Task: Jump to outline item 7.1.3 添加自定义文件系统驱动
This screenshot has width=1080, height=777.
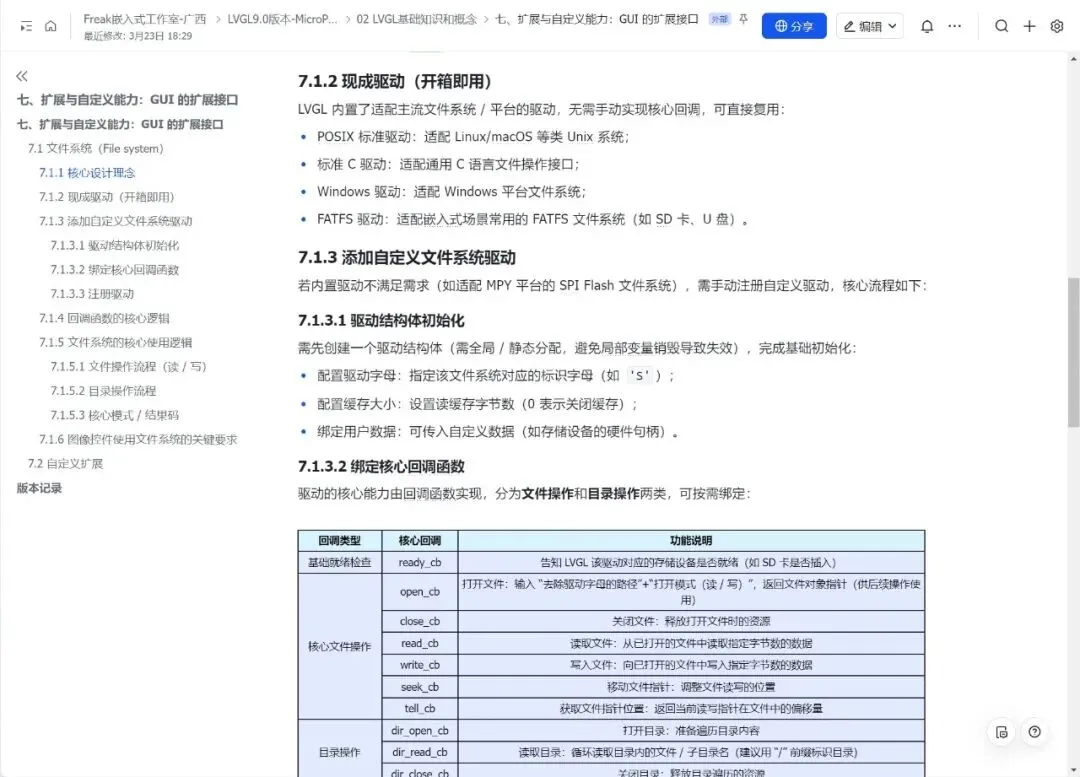Action: pyautogui.click(x=116, y=221)
